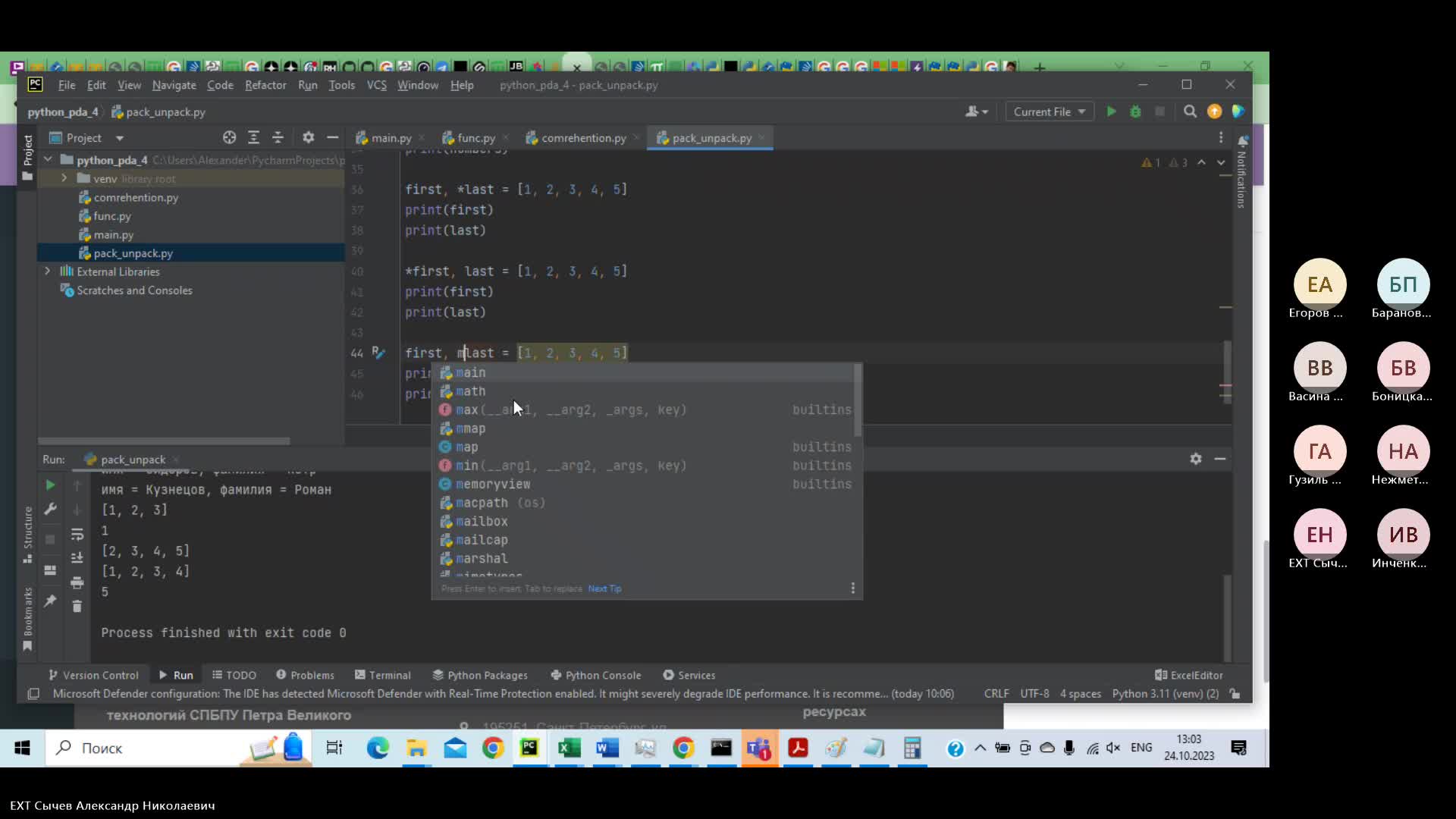Open the user account icon in toolbar
This screenshot has width=1456, height=819.
click(x=976, y=111)
